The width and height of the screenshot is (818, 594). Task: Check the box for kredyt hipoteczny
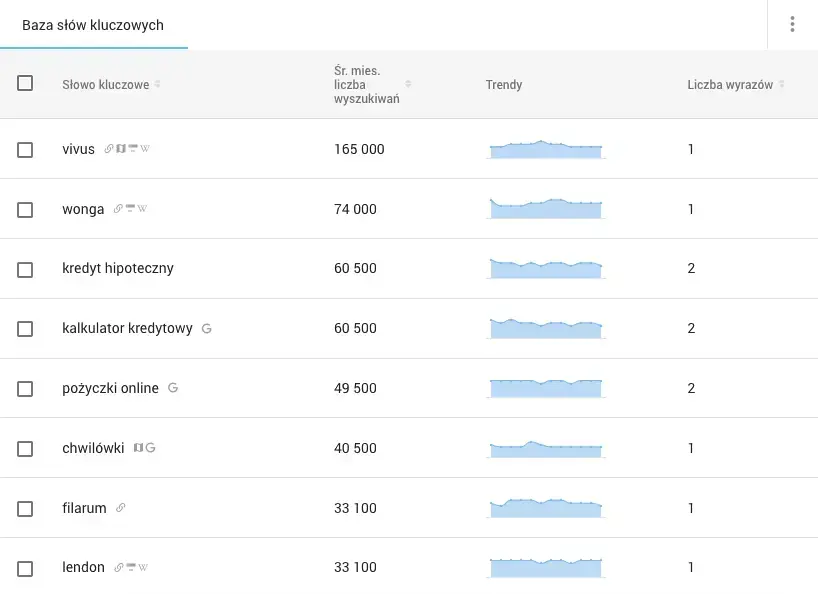point(25,269)
